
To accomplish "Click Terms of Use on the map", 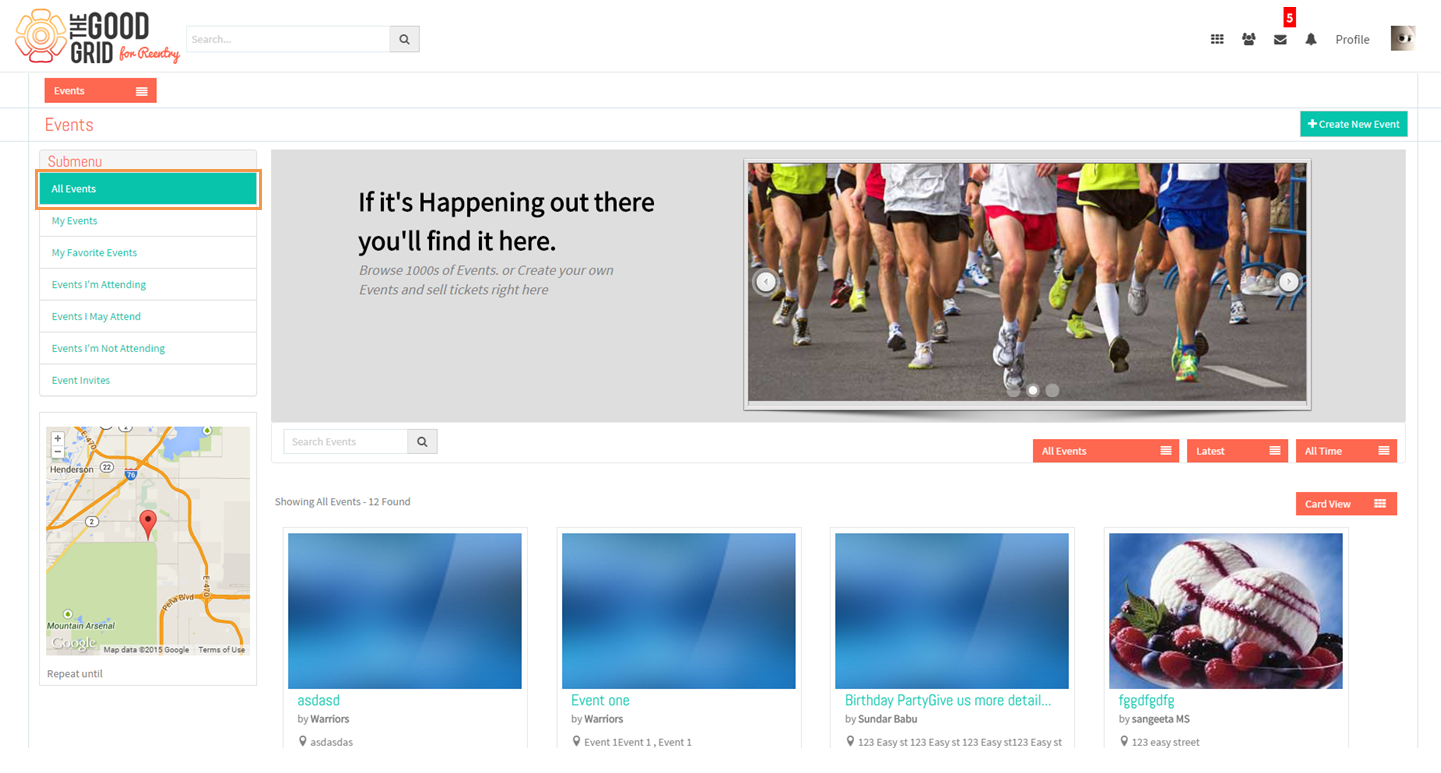I will (x=221, y=650).
